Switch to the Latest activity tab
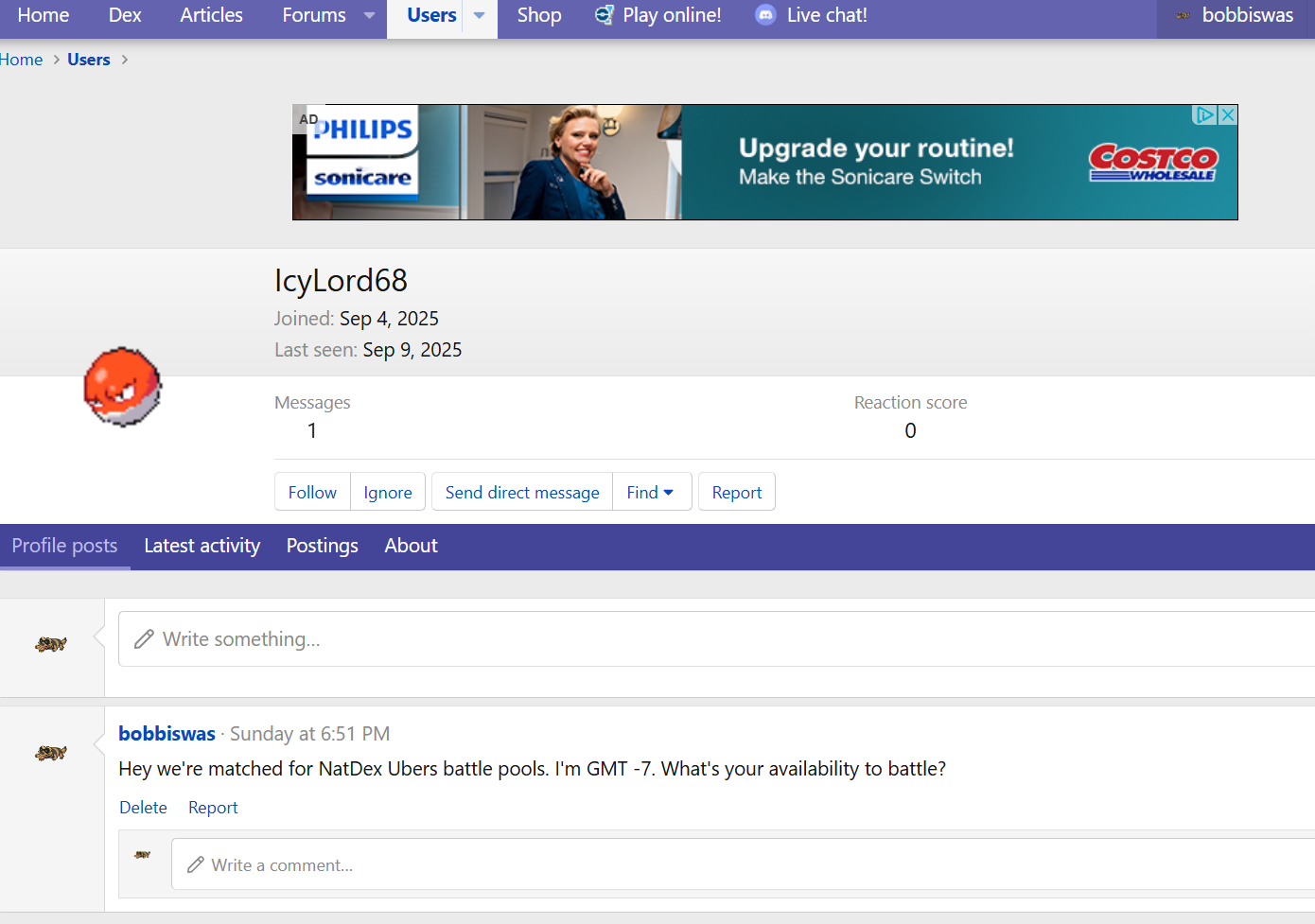 [202, 546]
